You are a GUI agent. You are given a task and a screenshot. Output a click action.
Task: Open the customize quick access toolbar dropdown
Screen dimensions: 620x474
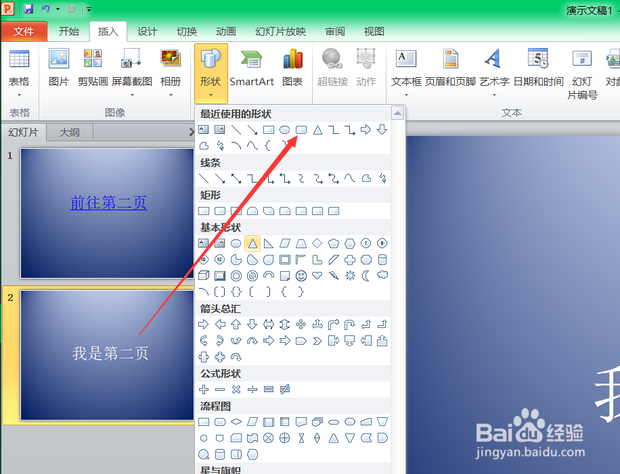point(89,9)
